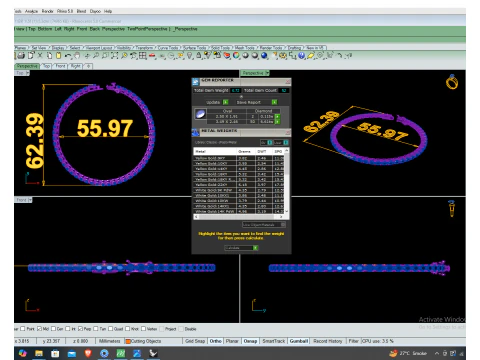The image size is (480, 360).
Task: Enable the Cen osnap checkbox
Action: [x=53, y=329]
